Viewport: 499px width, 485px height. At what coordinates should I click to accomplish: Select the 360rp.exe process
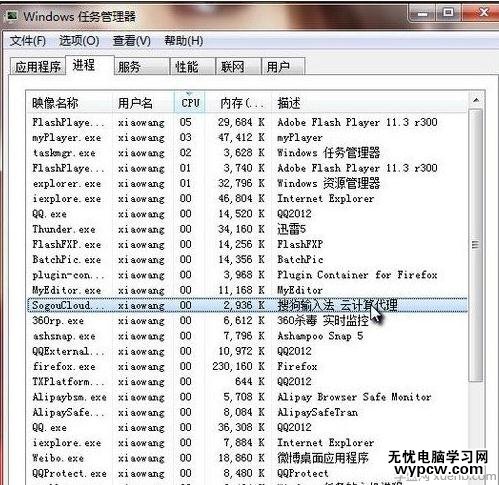(x=247, y=321)
